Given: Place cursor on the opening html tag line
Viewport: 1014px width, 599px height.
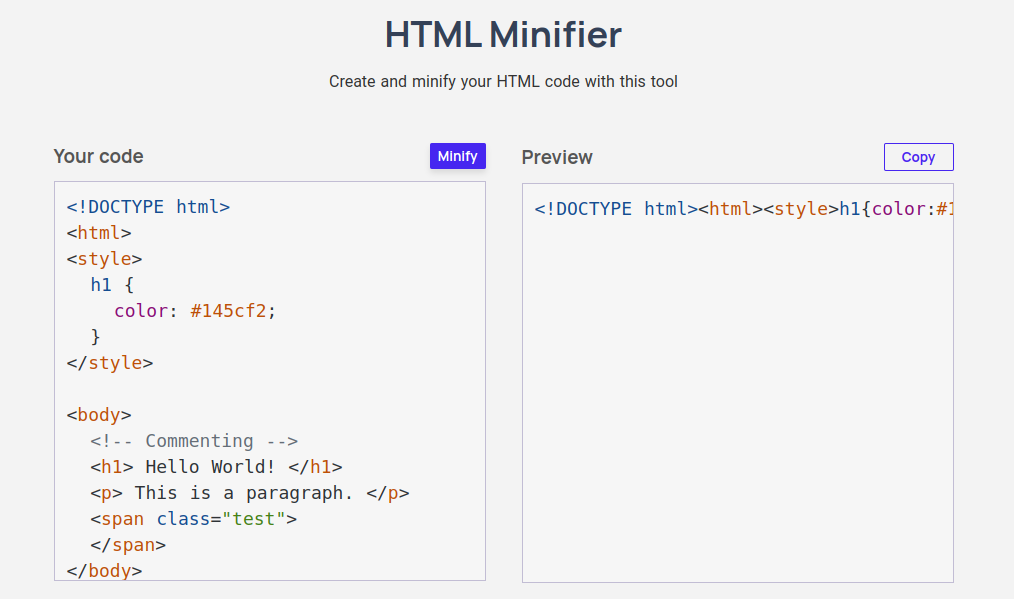Looking at the screenshot, I should coord(99,233).
